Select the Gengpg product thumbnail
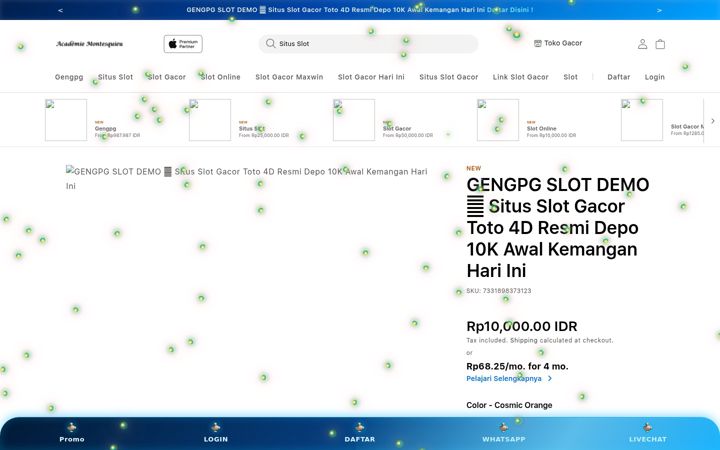The width and height of the screenshot is (720, 450). click(66, 120)
